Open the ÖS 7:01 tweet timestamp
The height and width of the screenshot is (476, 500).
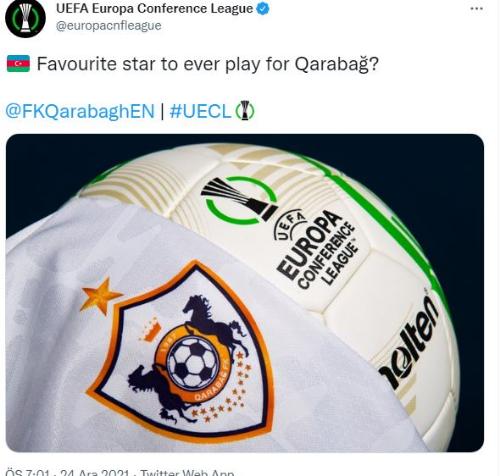pyautogui.click(x=30, y=473)
